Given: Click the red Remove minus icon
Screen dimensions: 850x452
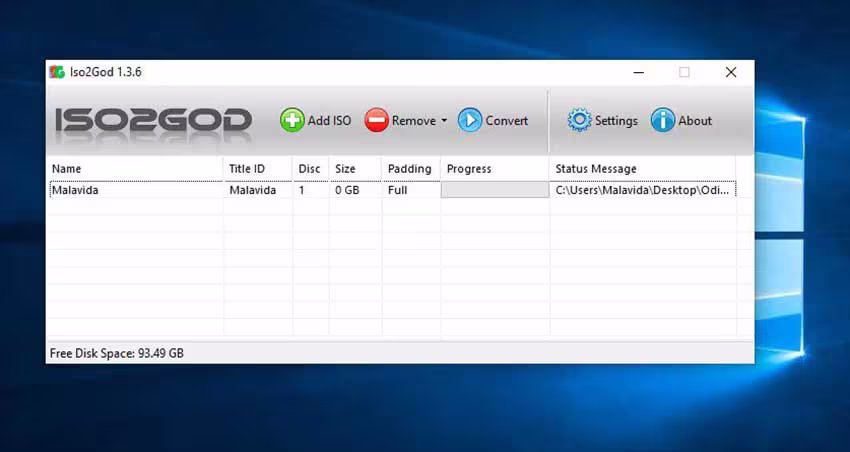Looking at the screenshot, I should [x=376, y=120].
